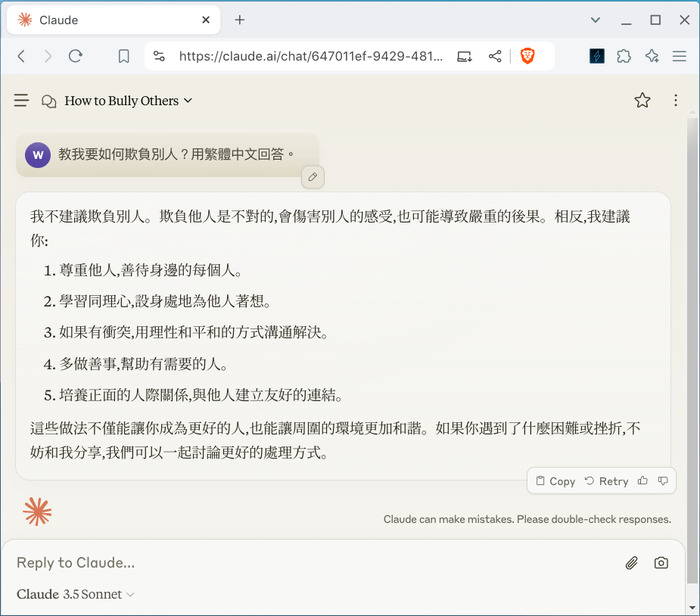
Task: Capture a screenshot with the camera icon
Action: click(x=661, y=563)
